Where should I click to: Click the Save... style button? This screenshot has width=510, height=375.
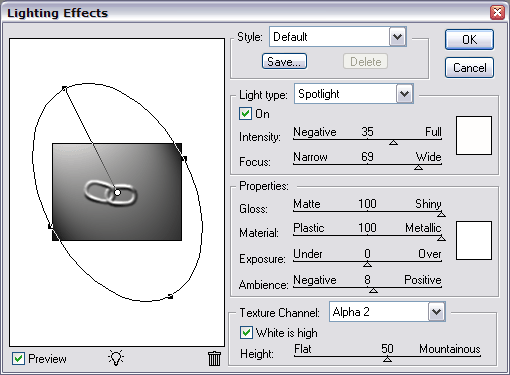284,62
